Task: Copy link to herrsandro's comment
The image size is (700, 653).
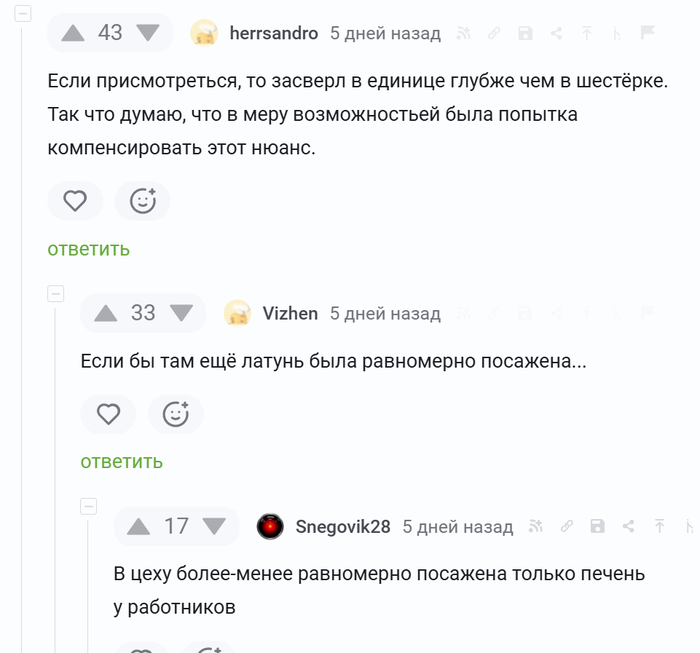Action: click(494, 34)
